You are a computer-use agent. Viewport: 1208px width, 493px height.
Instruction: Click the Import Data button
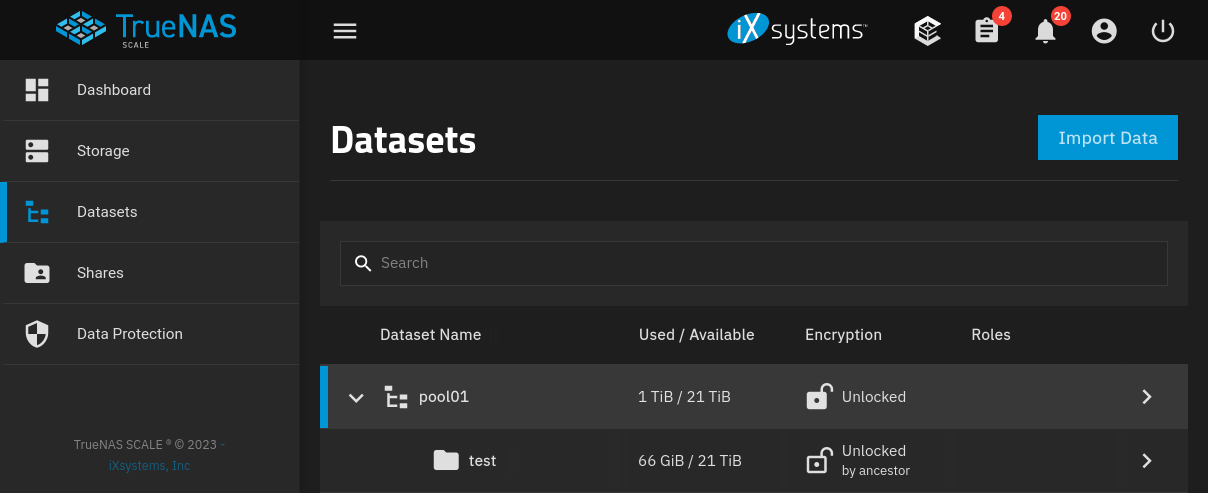(x=1108, y=138)
